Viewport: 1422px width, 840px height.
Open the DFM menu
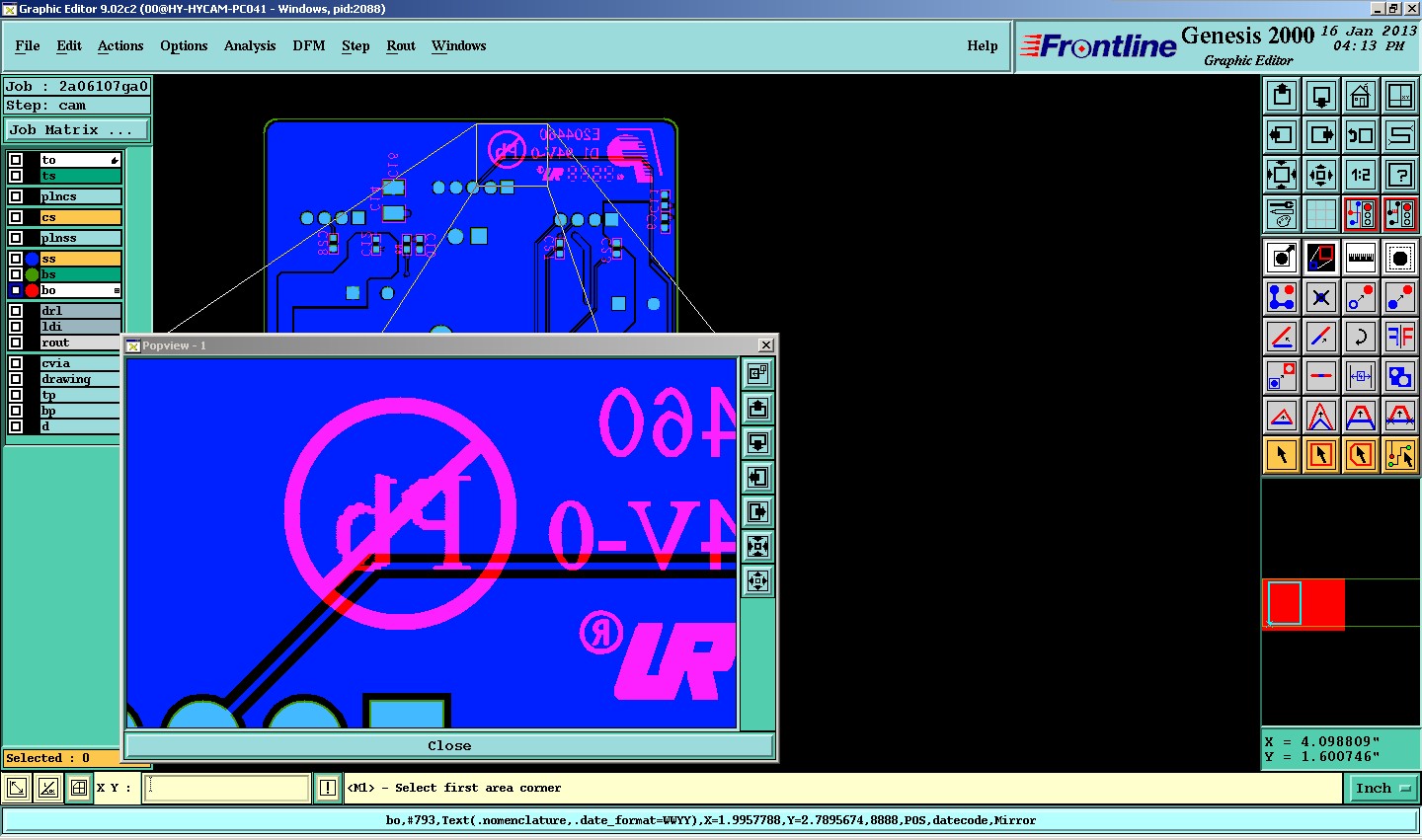[x=309, y=45]
